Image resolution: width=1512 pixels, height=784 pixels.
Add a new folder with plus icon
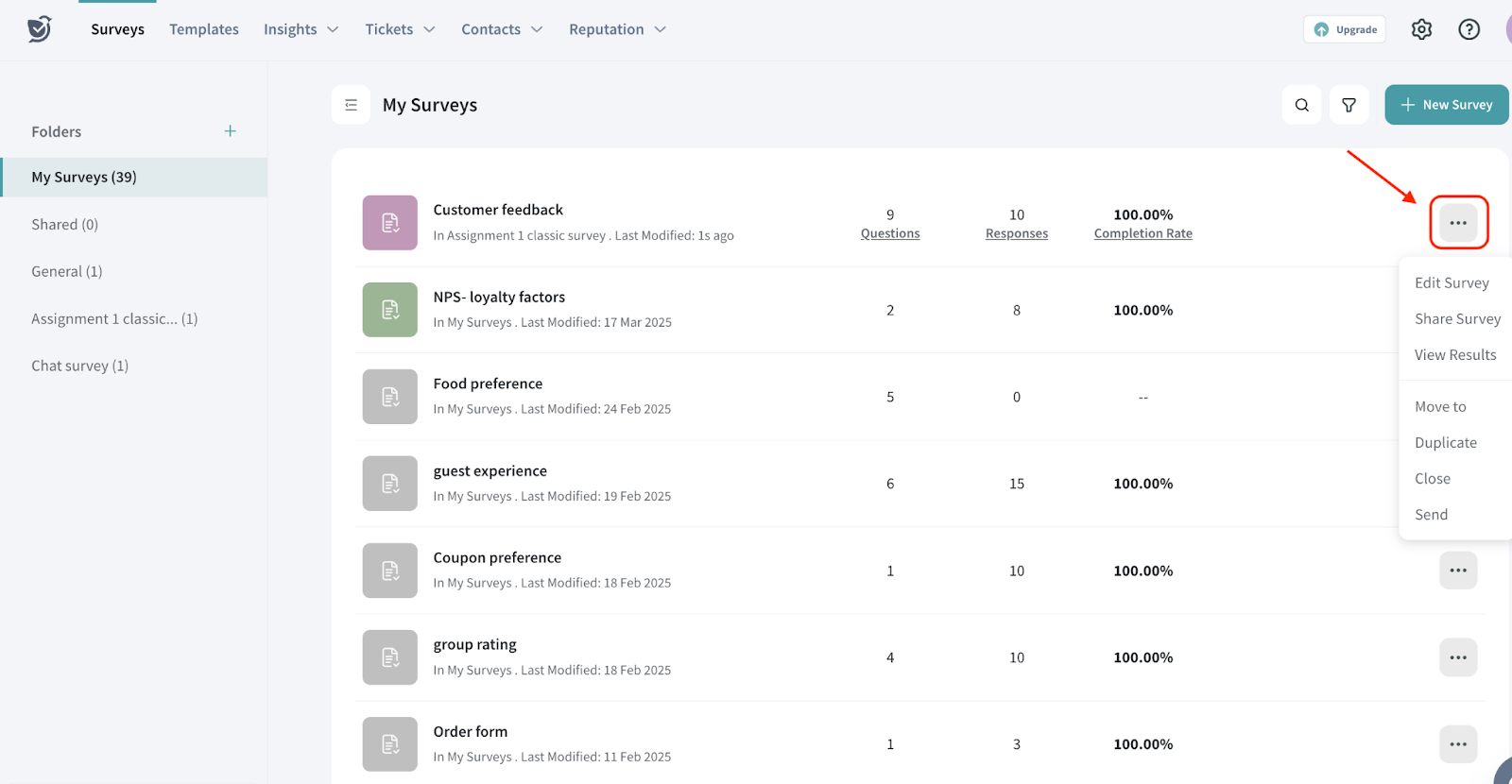(230, 131)
